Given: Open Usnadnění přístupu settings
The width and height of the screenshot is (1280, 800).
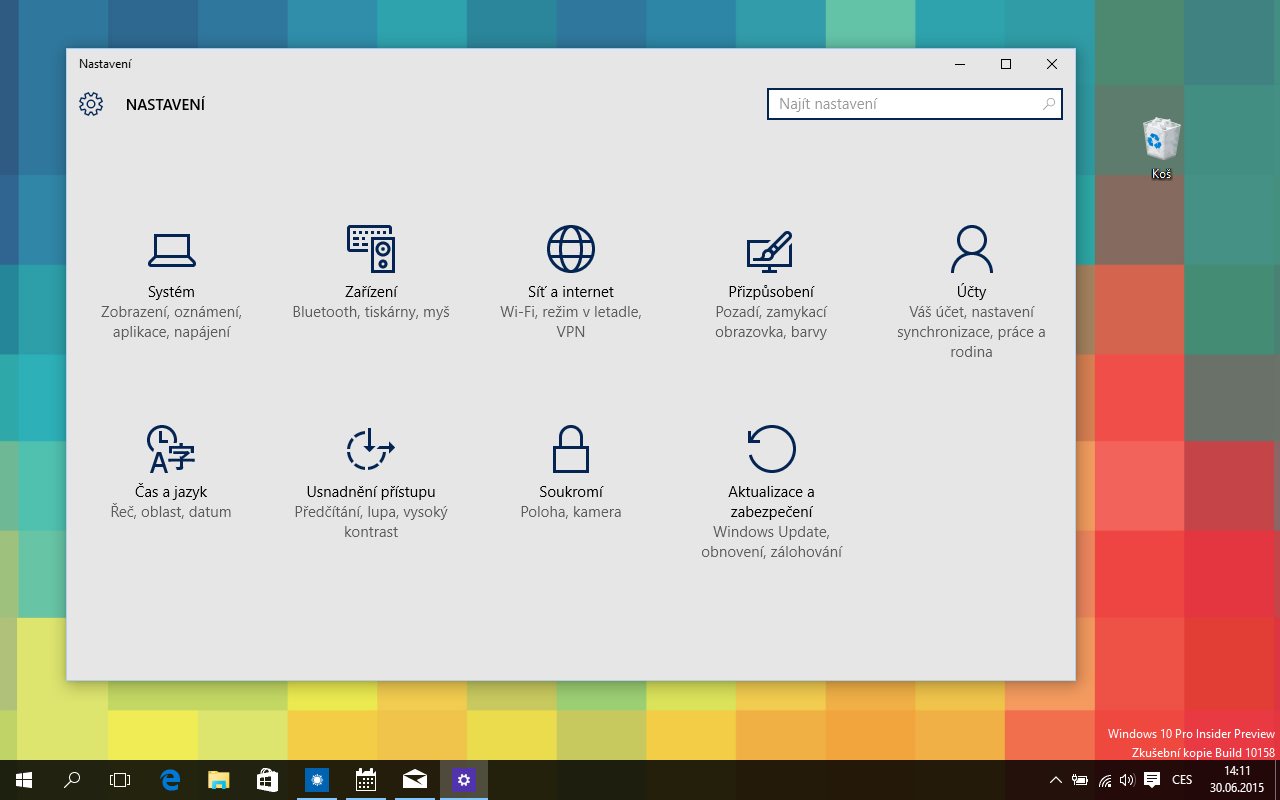Looking at the screenshot, I should click(371, 483).
